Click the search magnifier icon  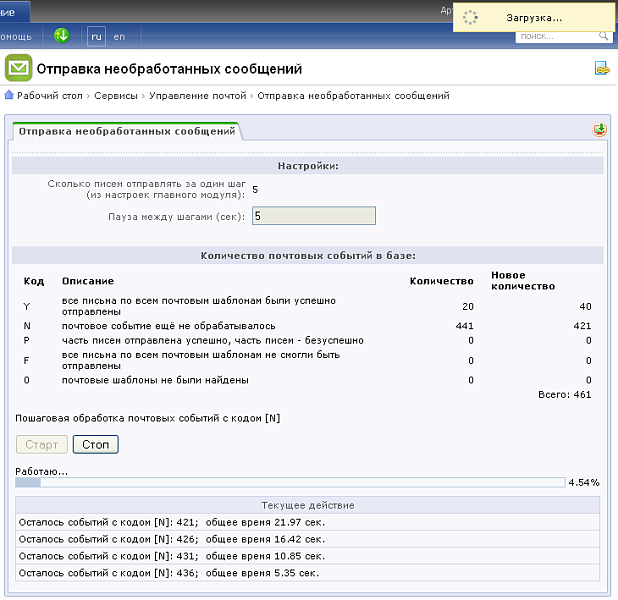pyautogui.click(x=604, y=36)
